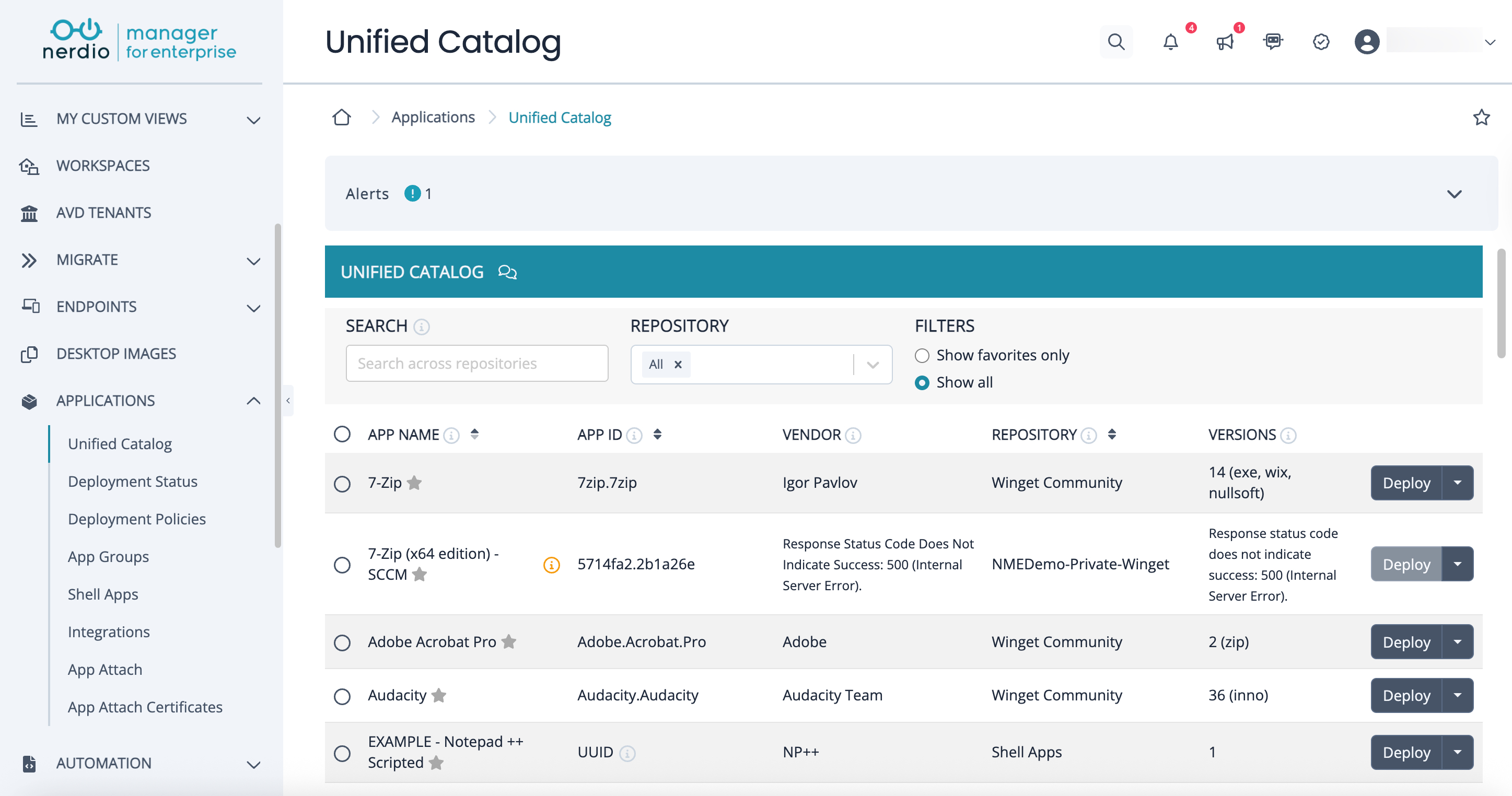The width and height of the screenshot is (1512, 796).
Task: Go to Shell Apps menu item
Action: point(103,594)
